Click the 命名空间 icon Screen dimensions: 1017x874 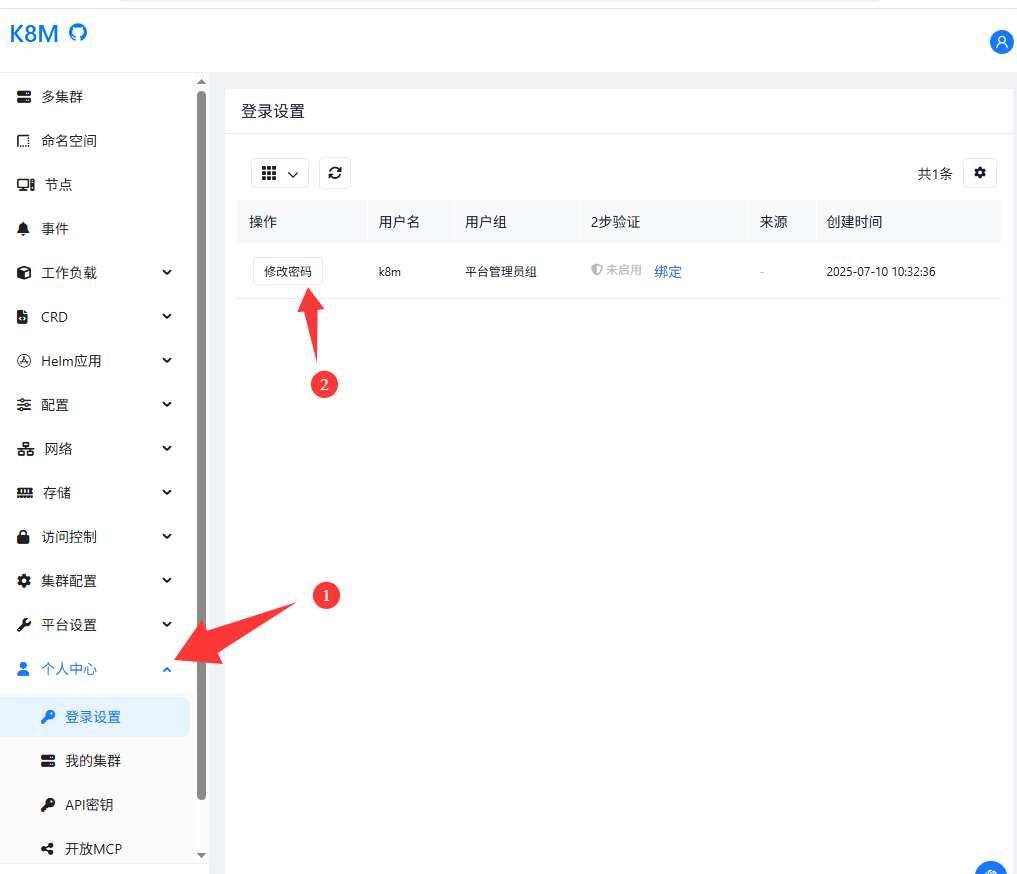click(x=23, y=141)
